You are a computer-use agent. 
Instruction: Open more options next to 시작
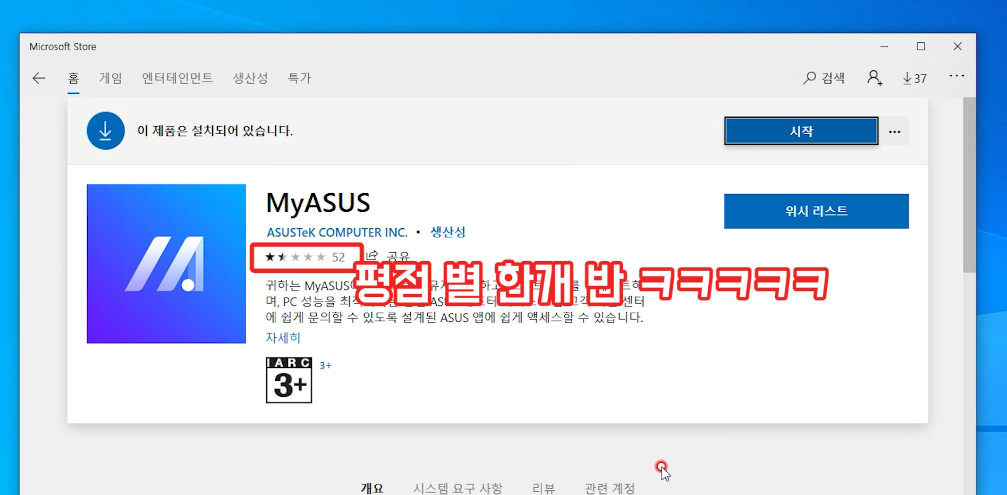(895, 131)
